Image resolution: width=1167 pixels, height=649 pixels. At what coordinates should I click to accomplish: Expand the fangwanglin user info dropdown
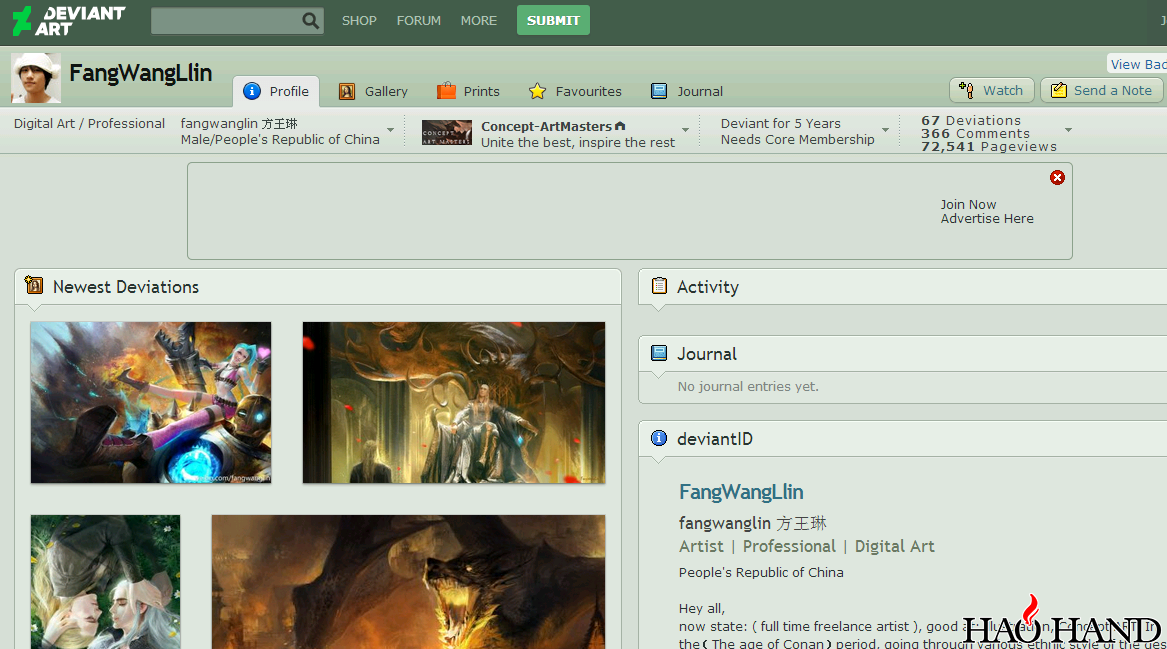tap(390, 130)
